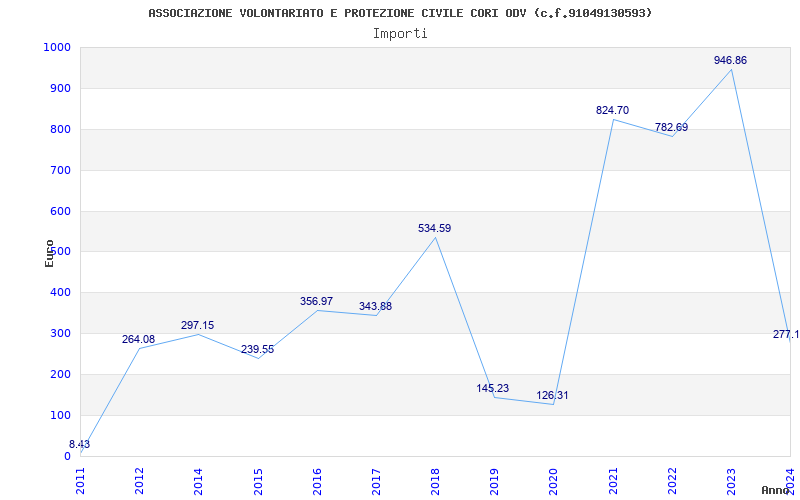Click y-axis value 100

(x=60, y=415)
